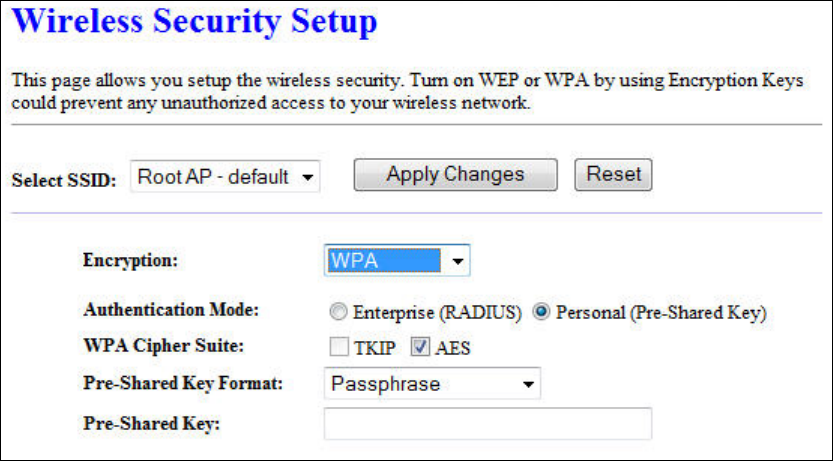
Task: Click the arrow beside Root AP - default
Action: pos(307,178)
